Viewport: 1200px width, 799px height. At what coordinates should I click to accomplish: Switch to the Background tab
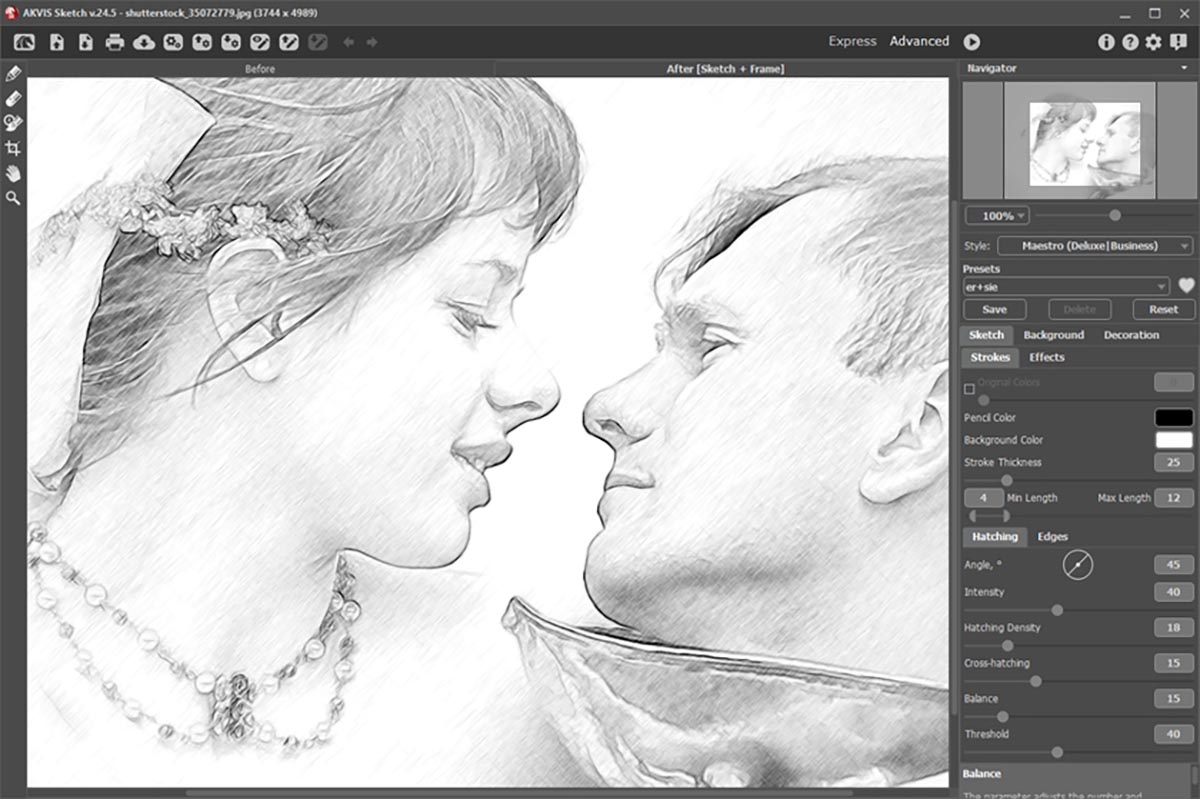coord(1053,335)
